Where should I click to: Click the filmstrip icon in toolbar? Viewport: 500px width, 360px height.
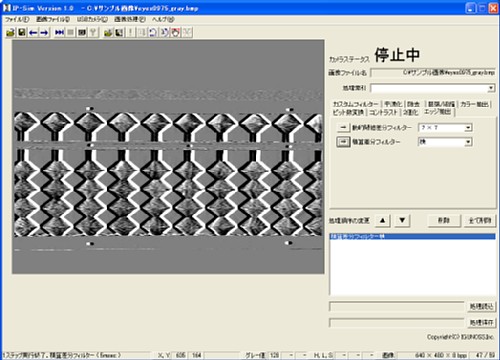point(82,32)
